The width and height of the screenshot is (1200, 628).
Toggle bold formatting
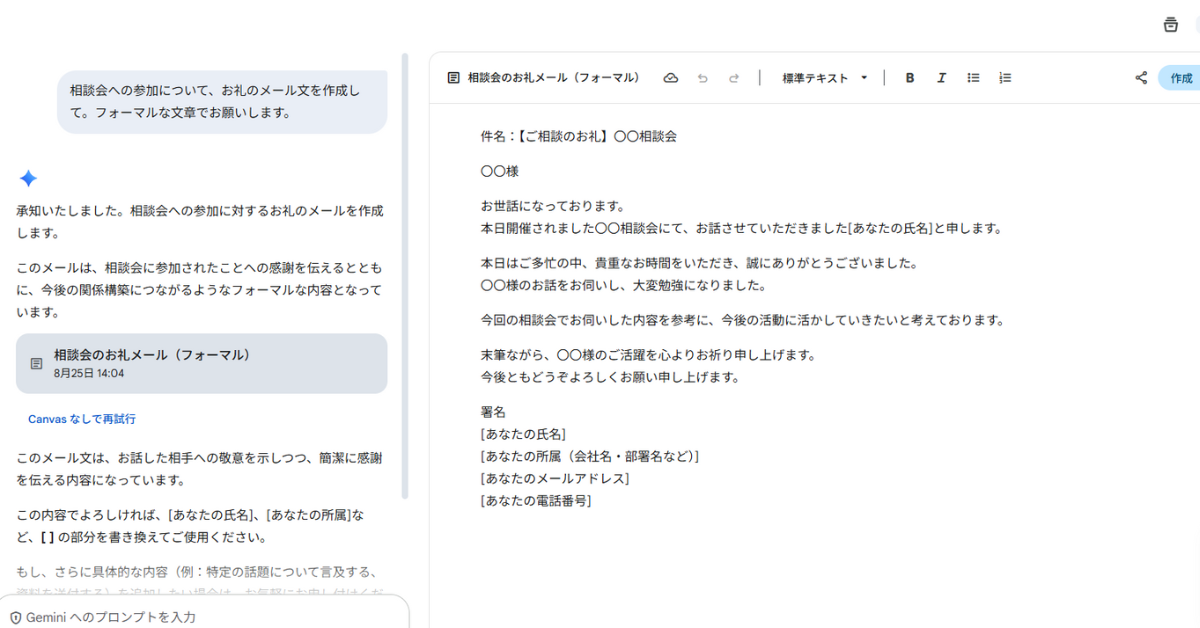(909, 77)
